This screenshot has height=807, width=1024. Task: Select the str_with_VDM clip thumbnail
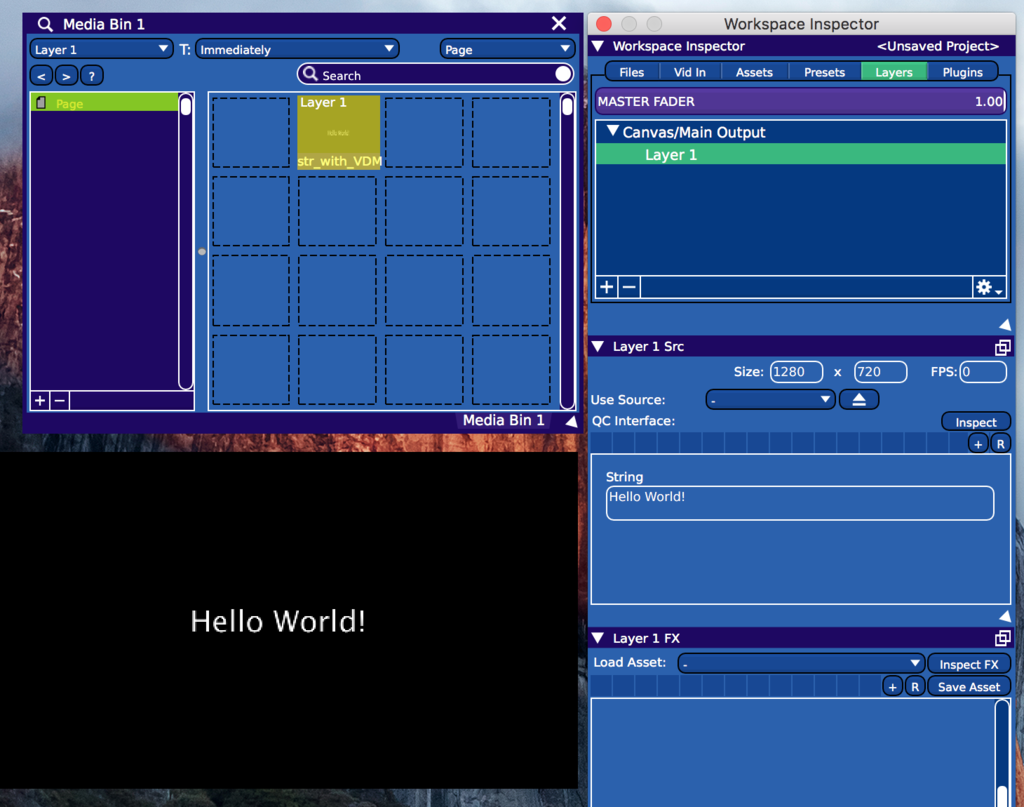click(338, 132)
